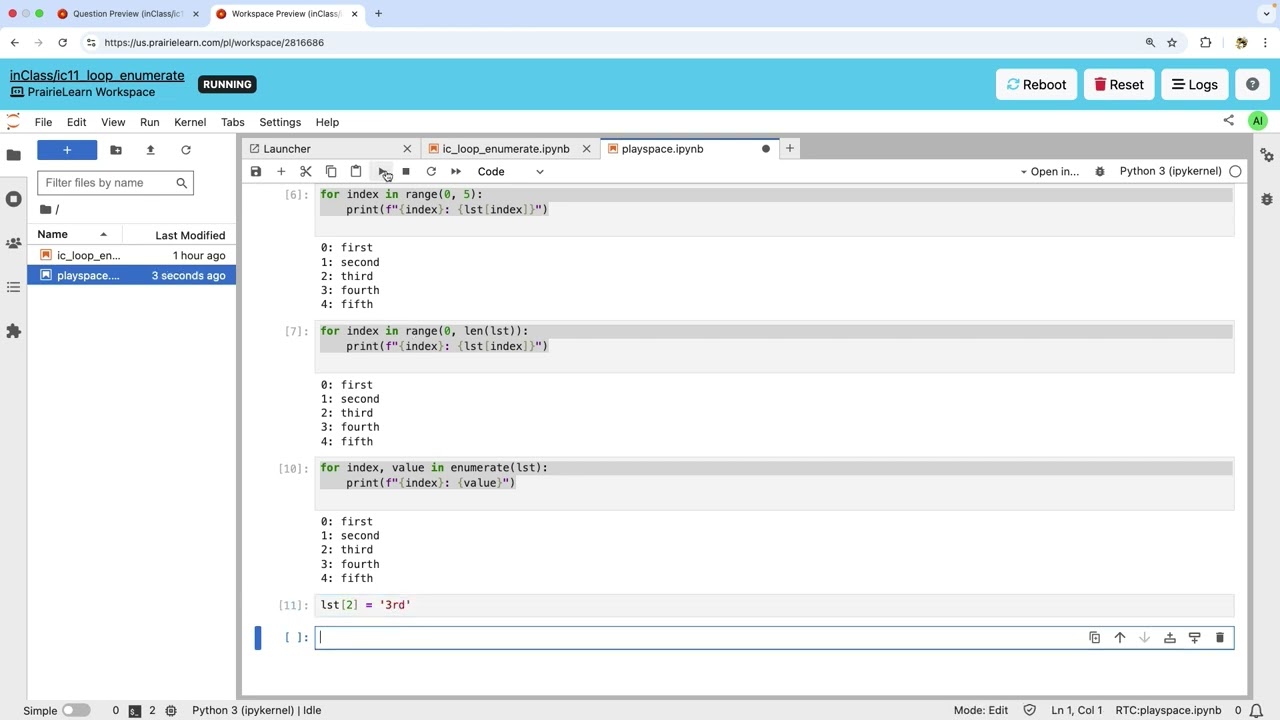Insert a cell above the active cell

(1169, 638)
